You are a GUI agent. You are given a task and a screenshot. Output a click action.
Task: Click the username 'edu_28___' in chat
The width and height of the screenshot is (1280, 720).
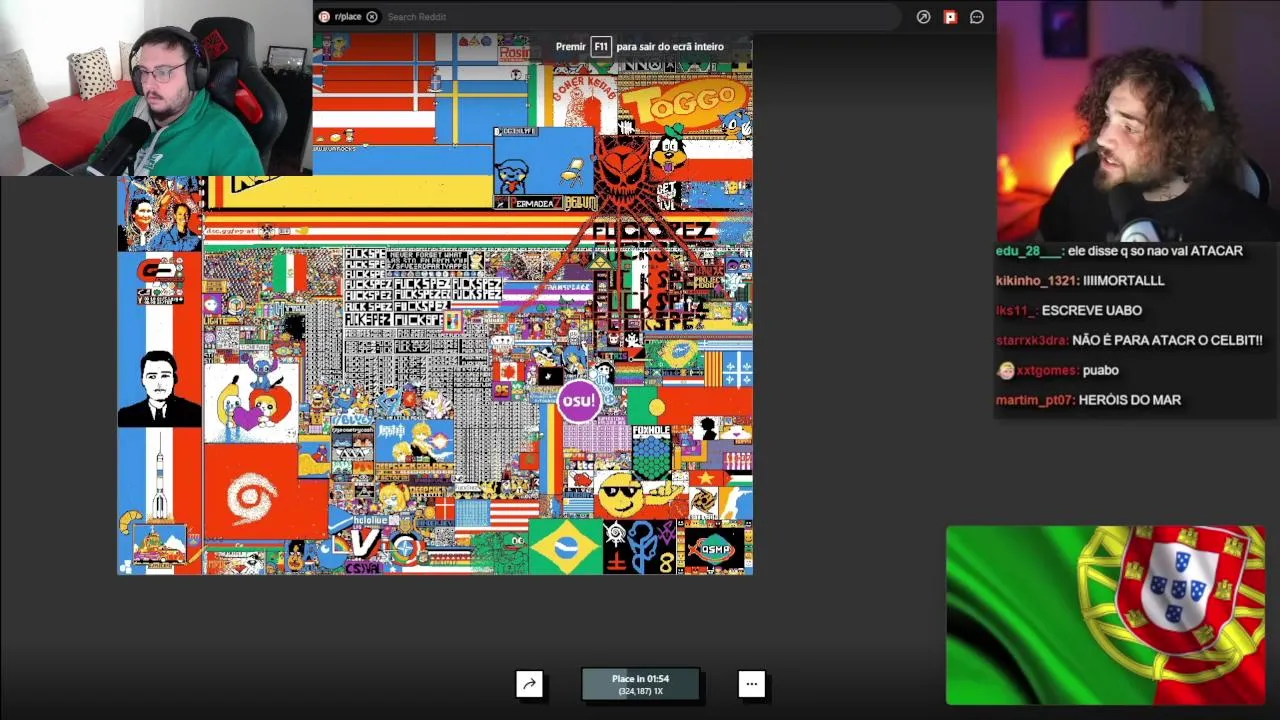click(1027, 251)
